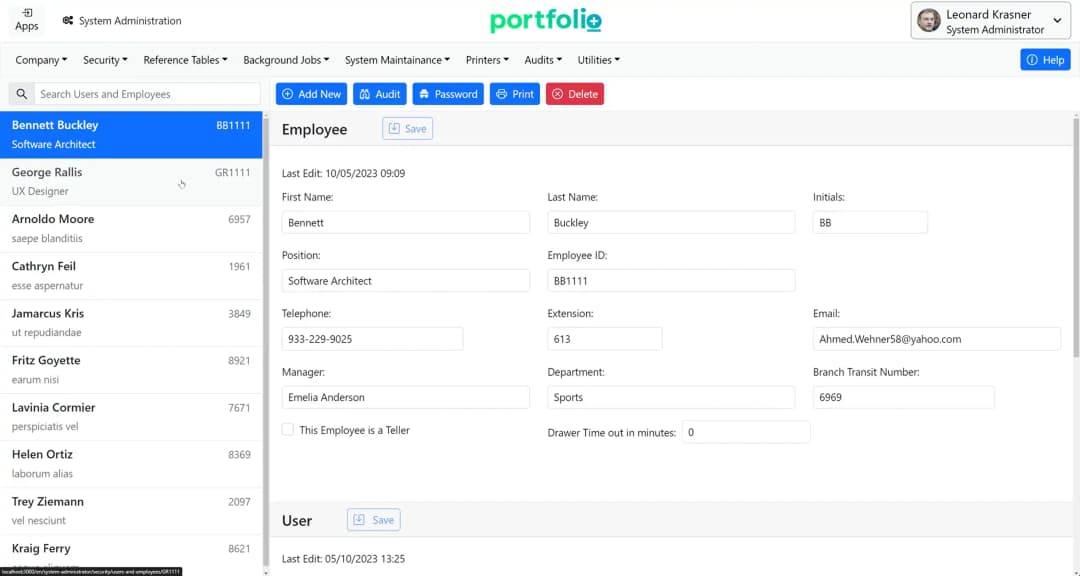This screenshot has height=576, width=1080.
Task: Enable This Employee is a Teller checkbox
Action: [x=289, y=429]
